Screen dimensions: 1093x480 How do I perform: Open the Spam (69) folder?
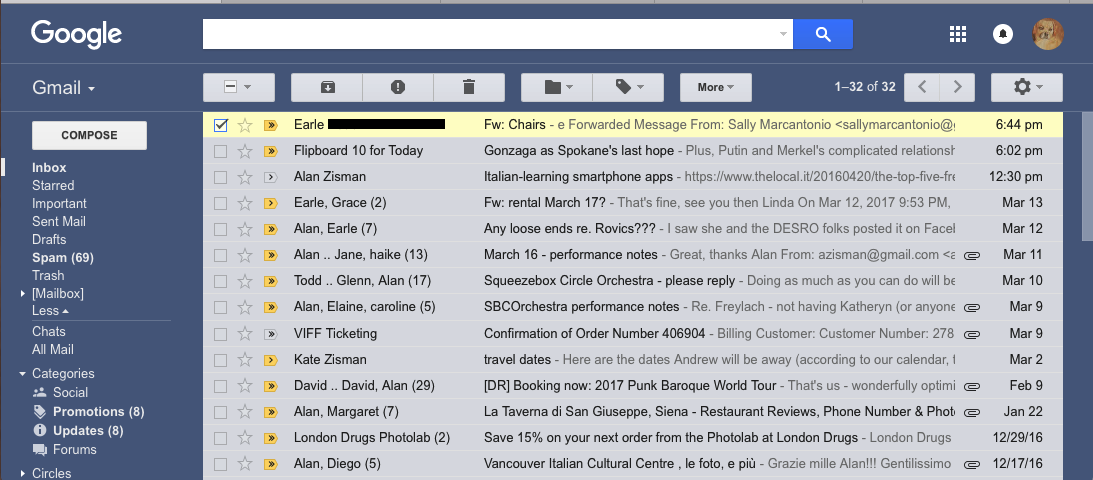(x=62, y=257)
